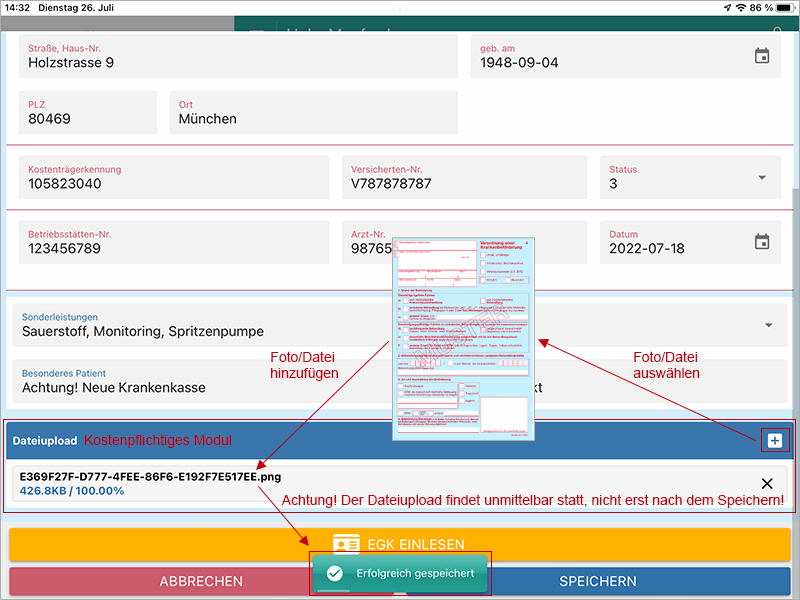Open the Datum calendar picker

pyautogui.click(x=762, y=242)
